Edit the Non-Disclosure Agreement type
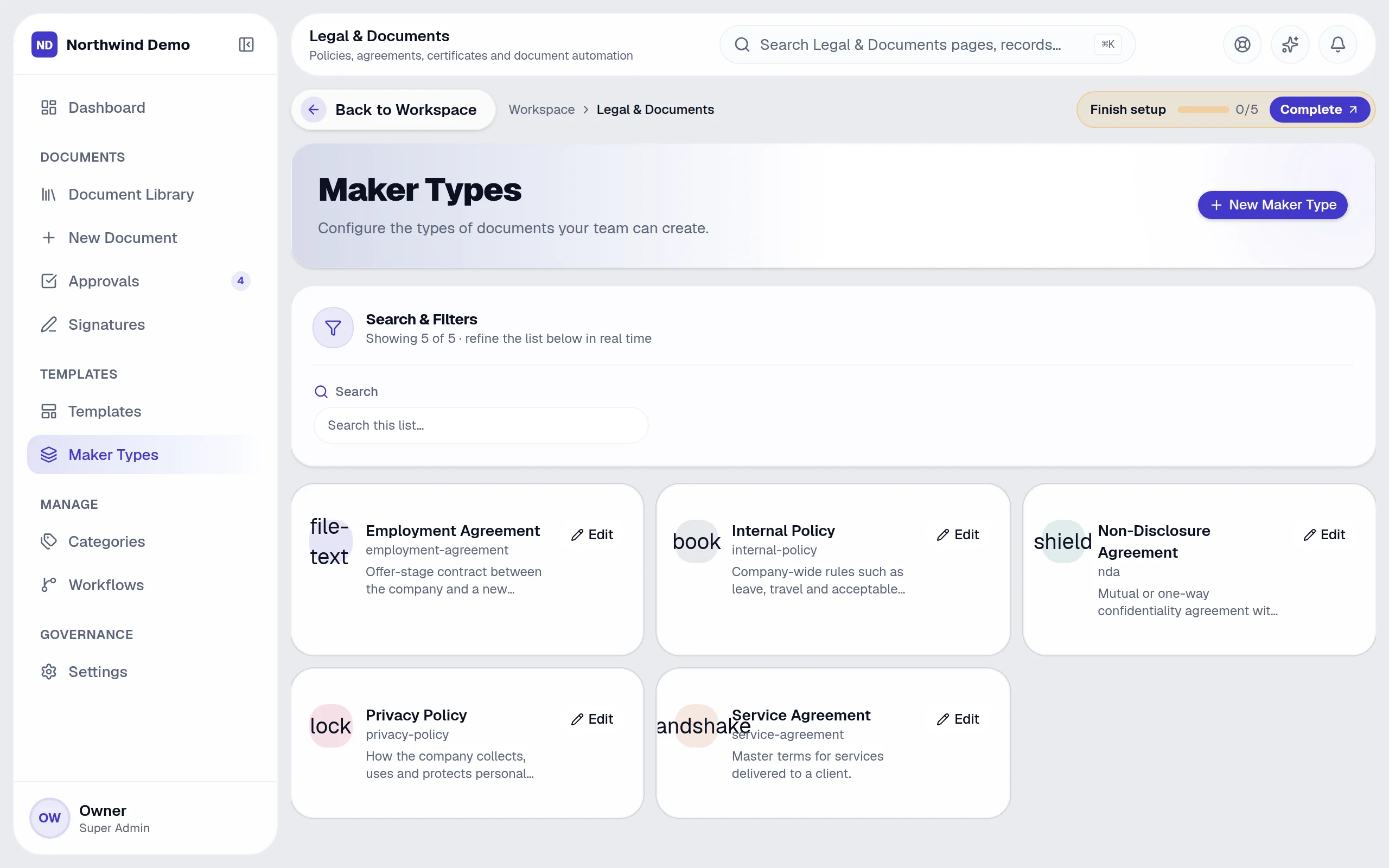Viewport: 1389px width, 868px height. click(1324, 535)
